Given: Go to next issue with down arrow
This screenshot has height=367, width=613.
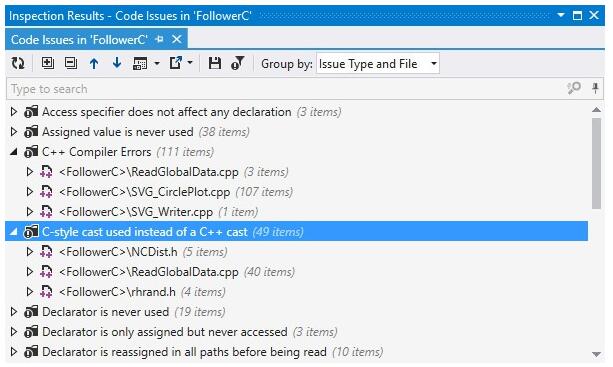Looking at the screenshot, I should coord(117,63).
